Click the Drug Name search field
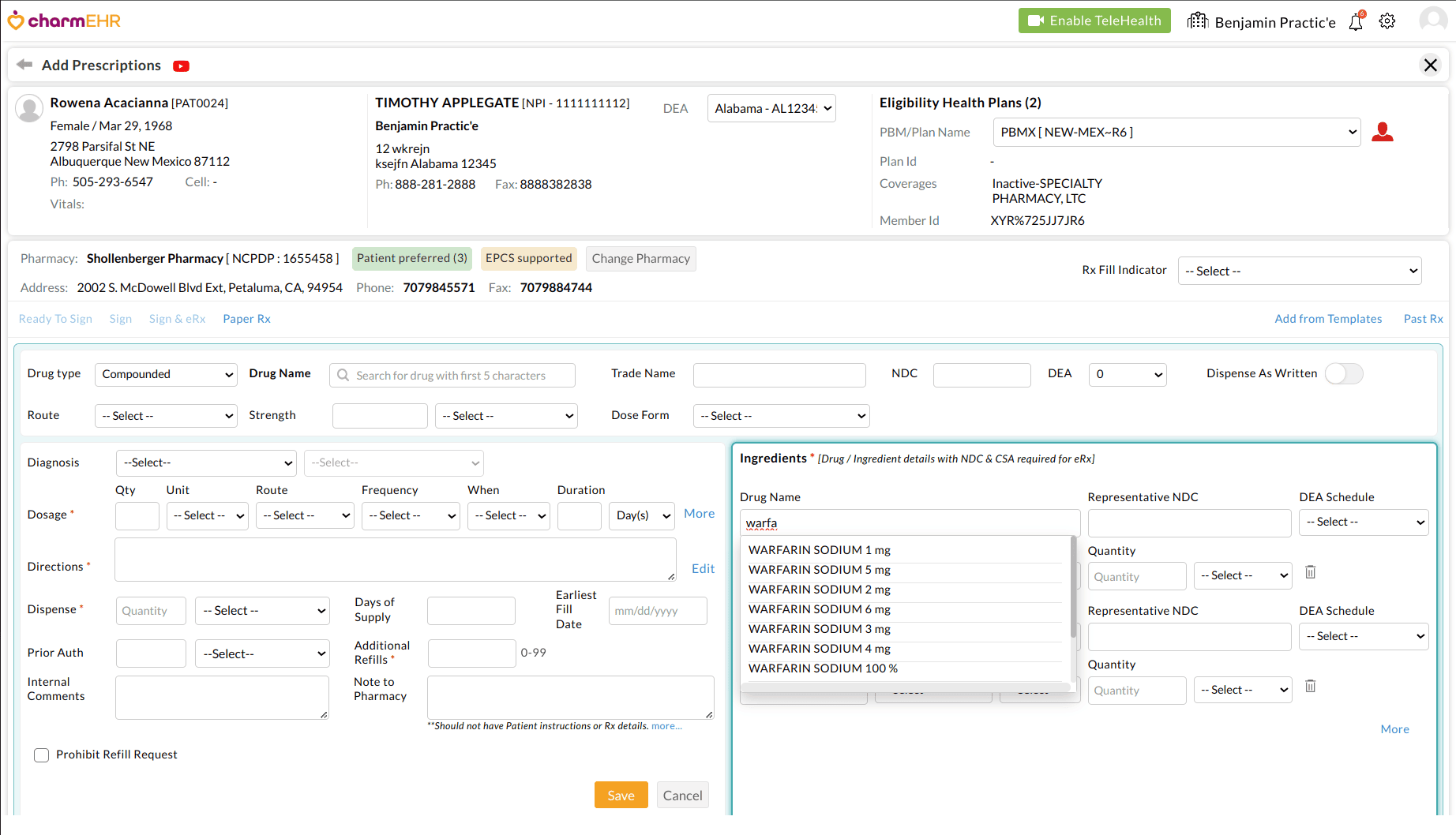This screenshot has width=1456, height=835. (x=452, y=376)
